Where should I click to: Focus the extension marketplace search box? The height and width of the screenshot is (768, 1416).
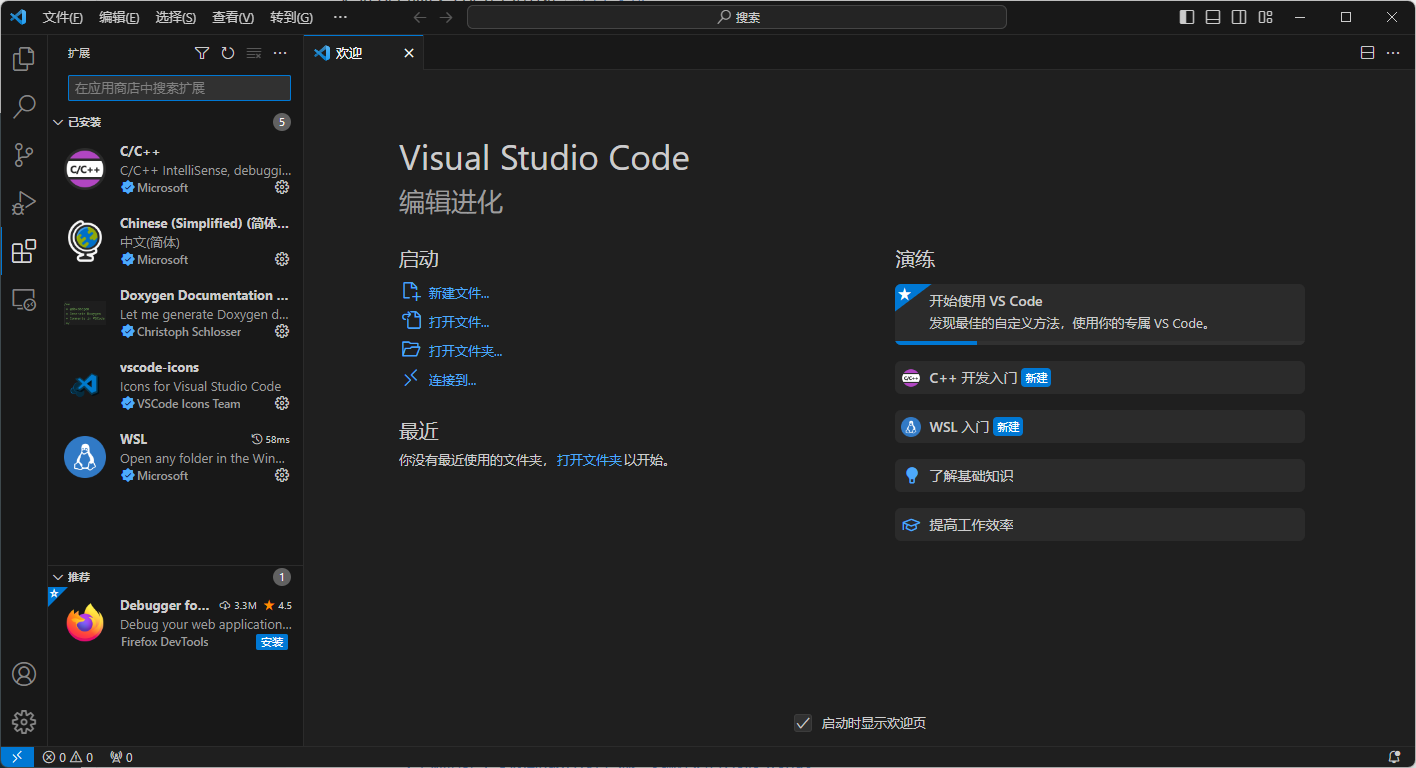pos(179,88)
